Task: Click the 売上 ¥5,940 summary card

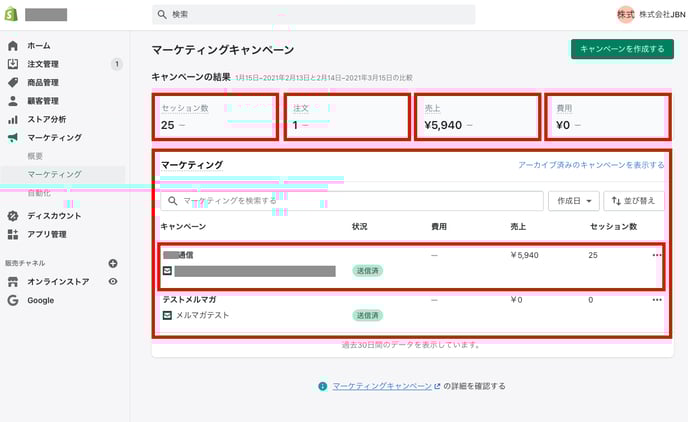Action: [477, 117]
